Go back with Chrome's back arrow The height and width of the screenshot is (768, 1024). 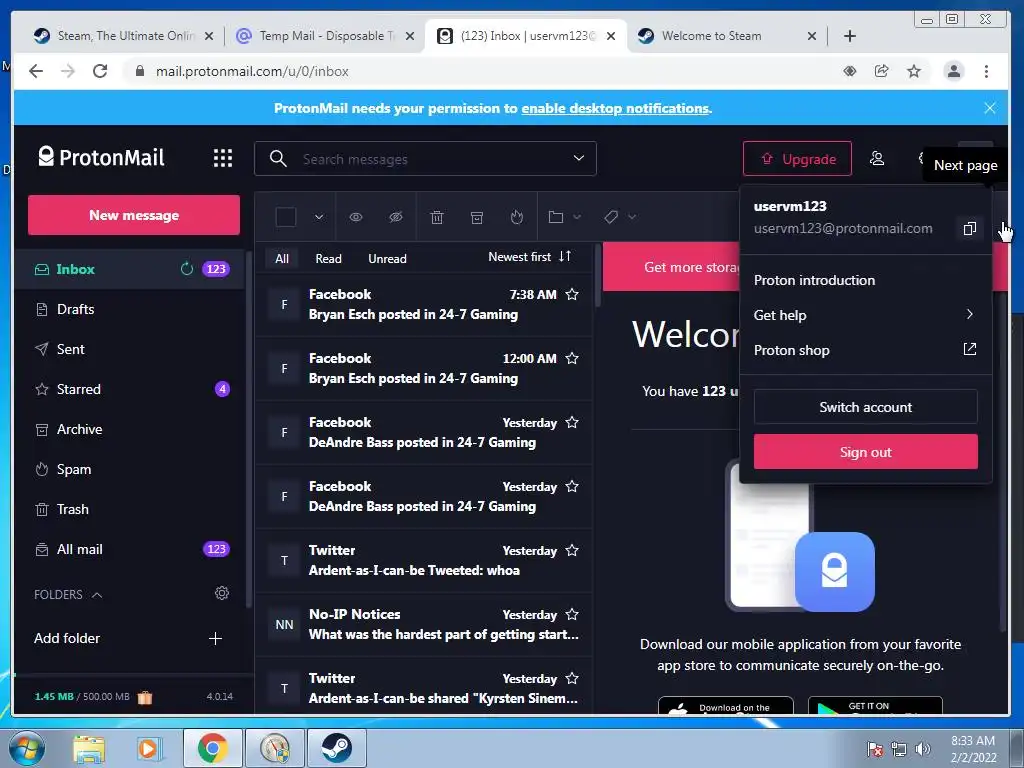36,71
